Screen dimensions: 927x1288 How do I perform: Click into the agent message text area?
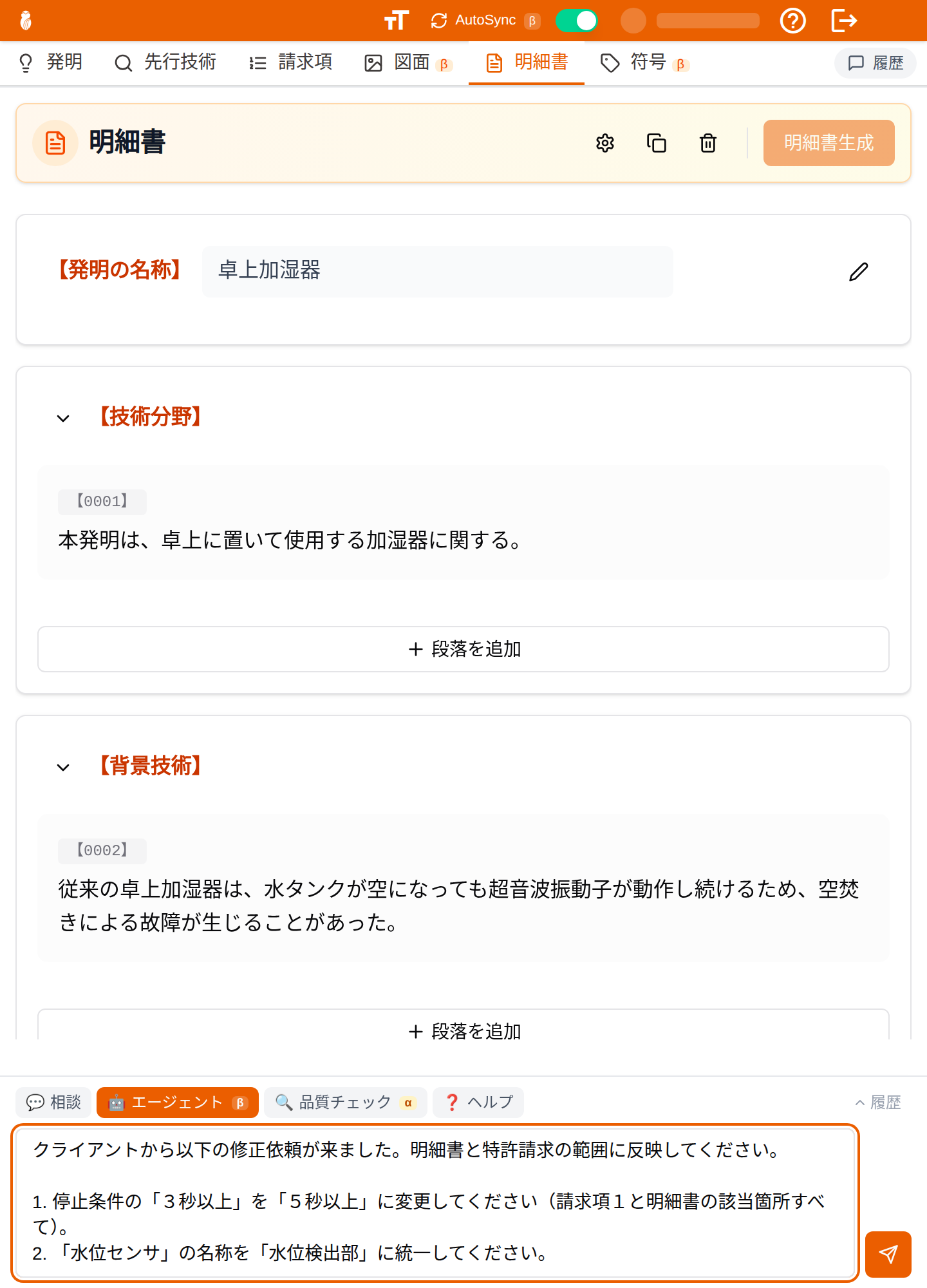435,1203
